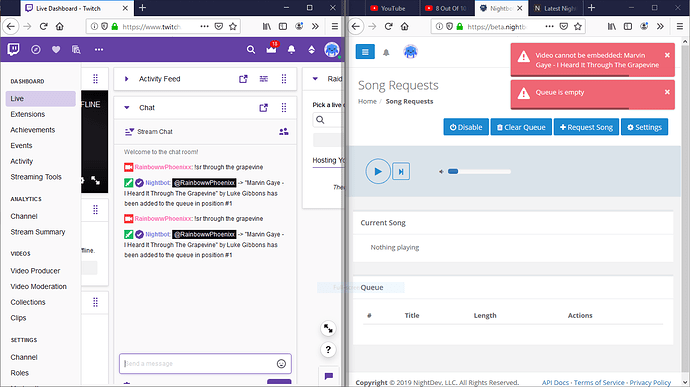Viewport: 690px width, 387px height.
Task: Toggle the Nightbot sidebar hamburger menu
Action: pyautogui.click(x=365, y=52)
